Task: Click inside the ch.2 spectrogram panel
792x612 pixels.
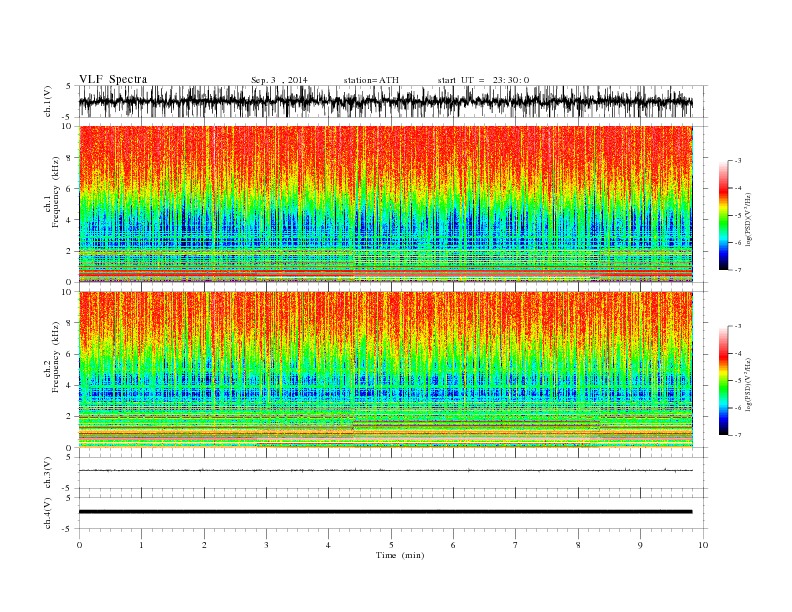Action: (385, 369)
